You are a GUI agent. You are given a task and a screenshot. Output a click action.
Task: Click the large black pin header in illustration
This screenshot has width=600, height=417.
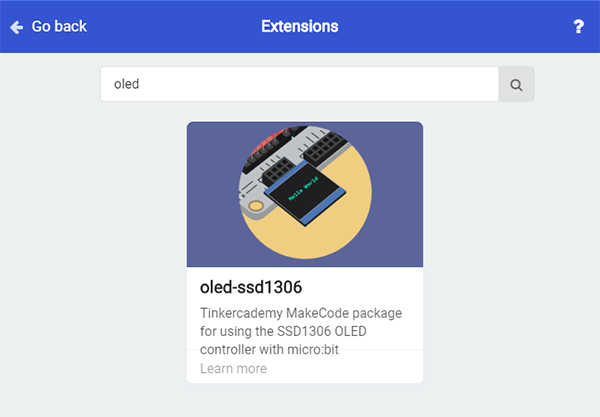(x=325, y=146)
